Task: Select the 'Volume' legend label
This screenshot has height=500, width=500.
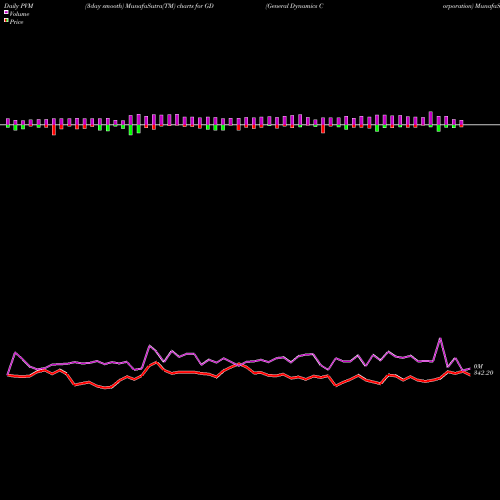Action: tap(19, 14)
